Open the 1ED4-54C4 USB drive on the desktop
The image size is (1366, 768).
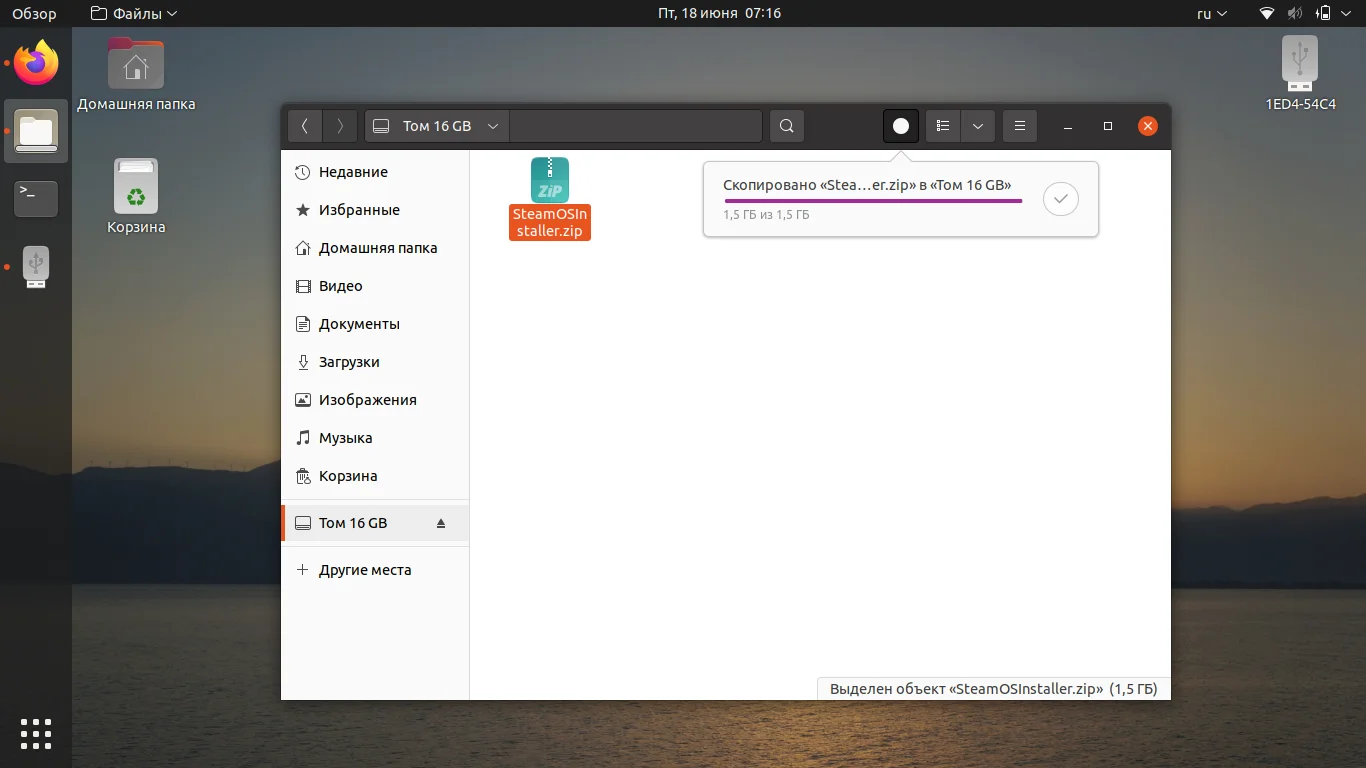(1300, 74)
